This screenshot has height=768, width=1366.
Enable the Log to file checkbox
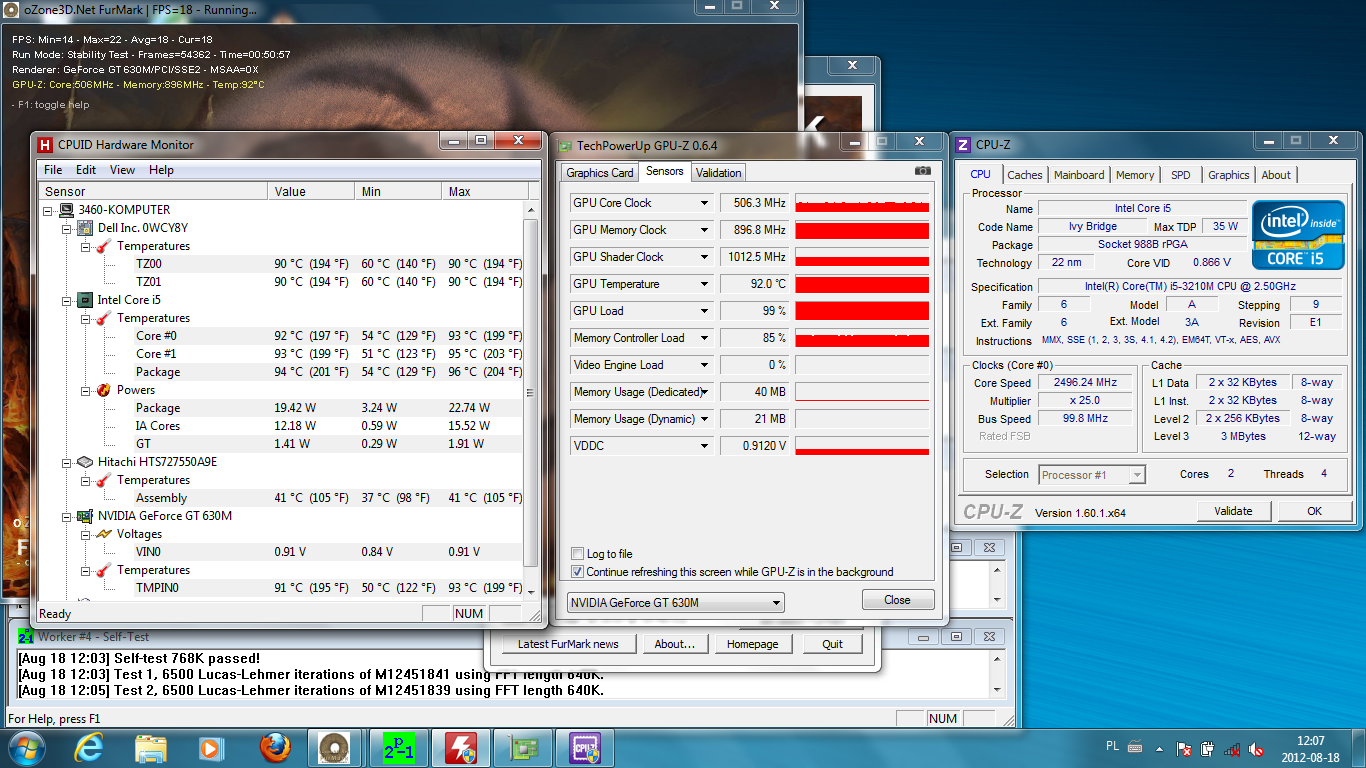577,554
